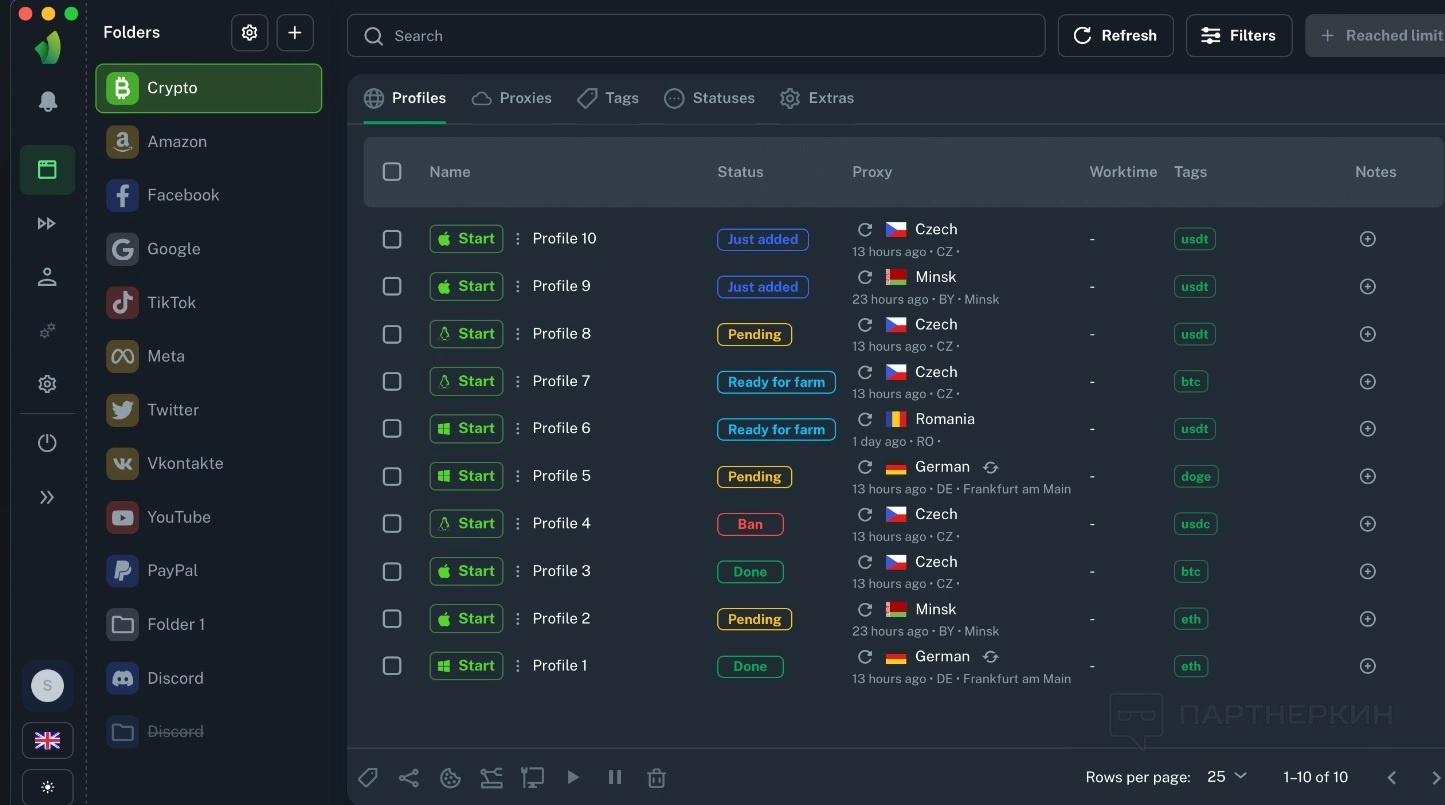Add a new folder with plus button
Image resolution: width=1445 pixels, height=805 pixels.
pyautogui.click(x=295, y=33)
